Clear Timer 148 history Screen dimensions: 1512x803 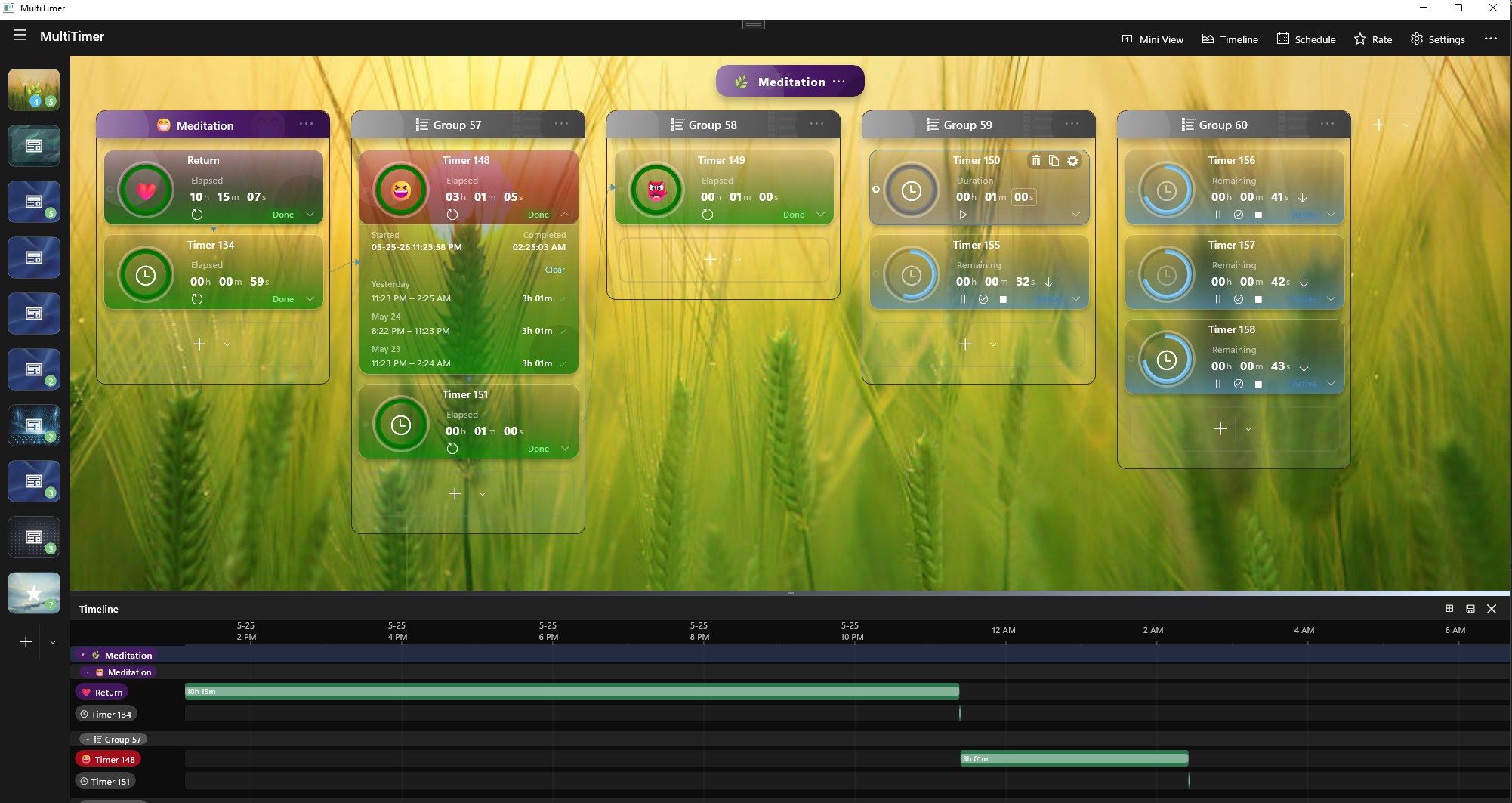coord(555,270)
